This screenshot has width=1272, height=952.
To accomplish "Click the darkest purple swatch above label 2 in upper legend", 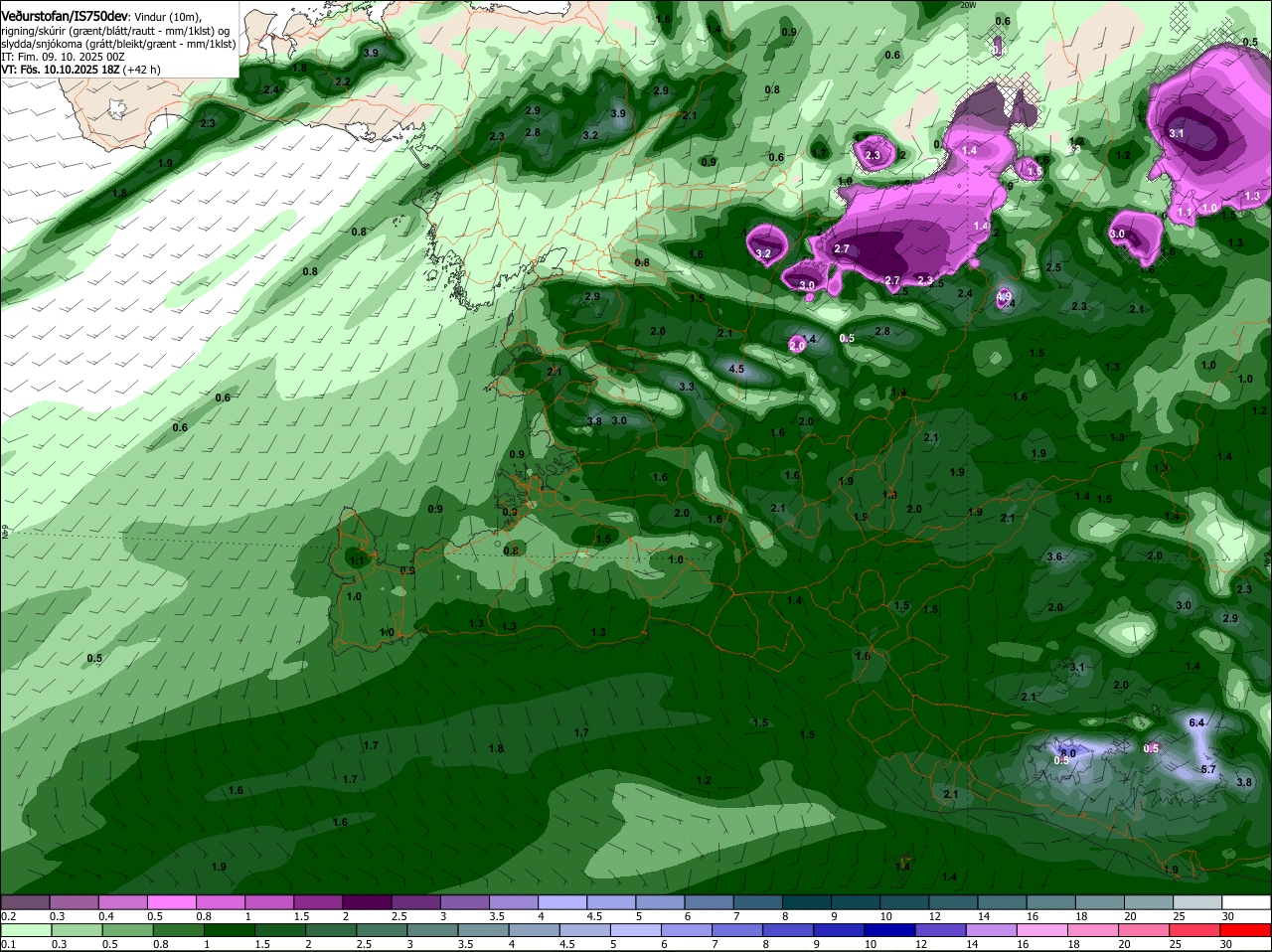I will pyautogui.click(x=367, y=902).
